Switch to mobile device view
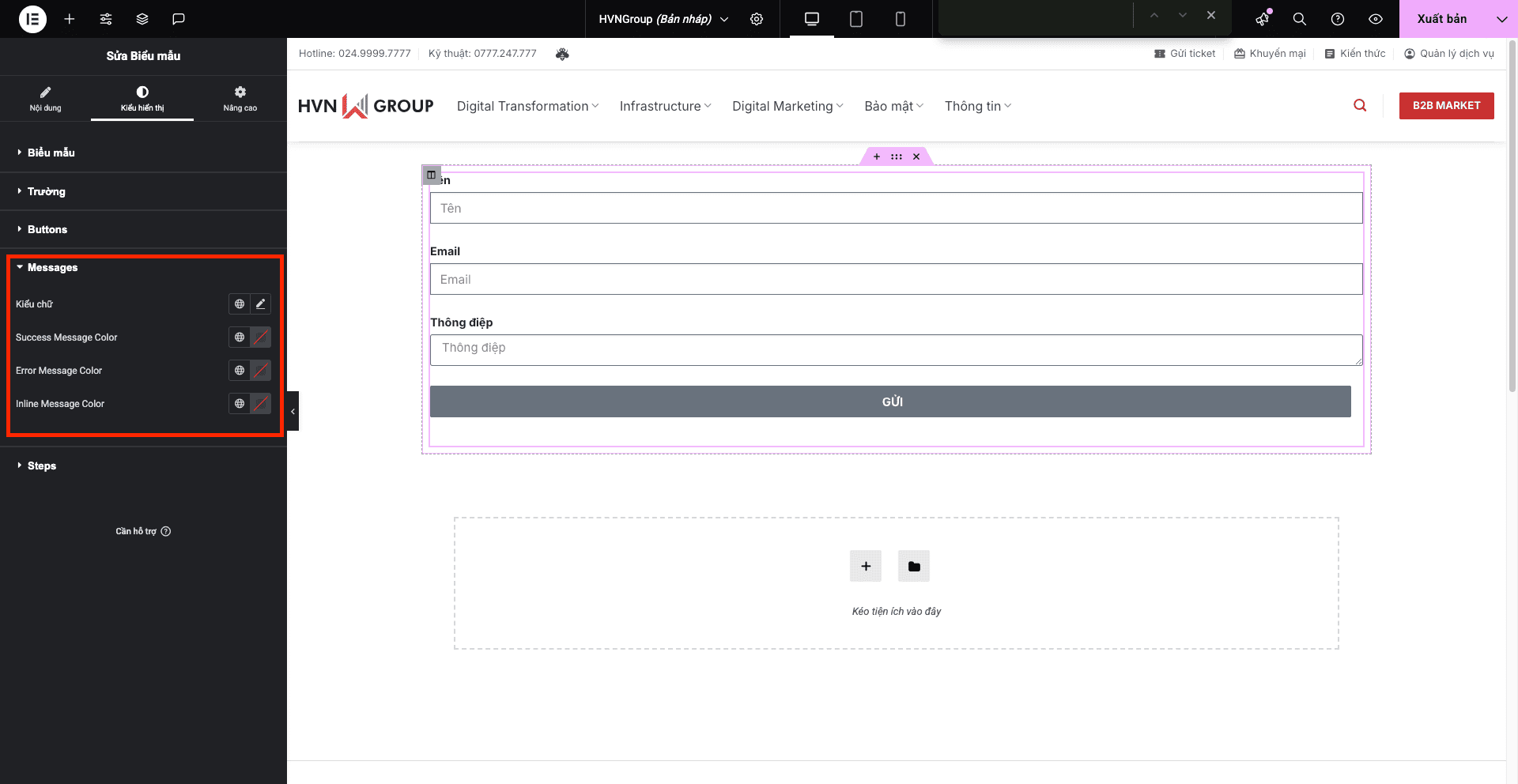The height and width of the screenshot is (784, 1518). click(x=900, y=19)
